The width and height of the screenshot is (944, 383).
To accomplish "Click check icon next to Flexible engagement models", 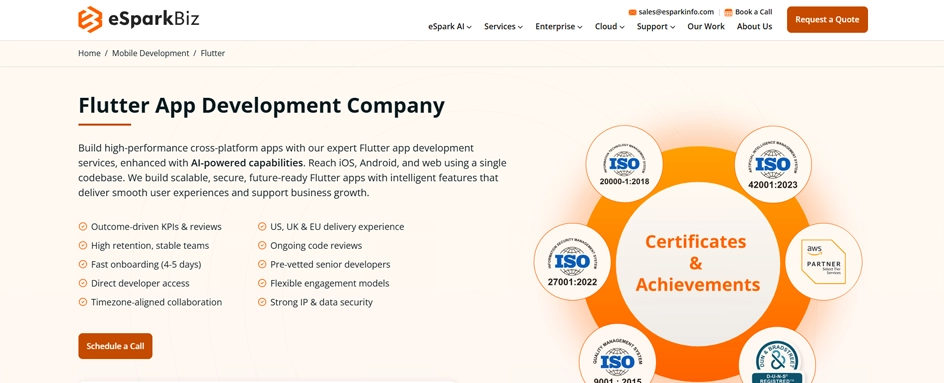I will (x=262, y=283).
